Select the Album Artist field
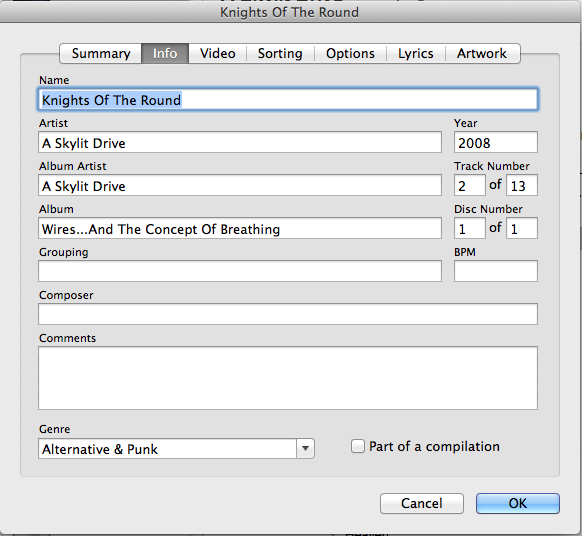582x536 pixels. coord(240,185)
